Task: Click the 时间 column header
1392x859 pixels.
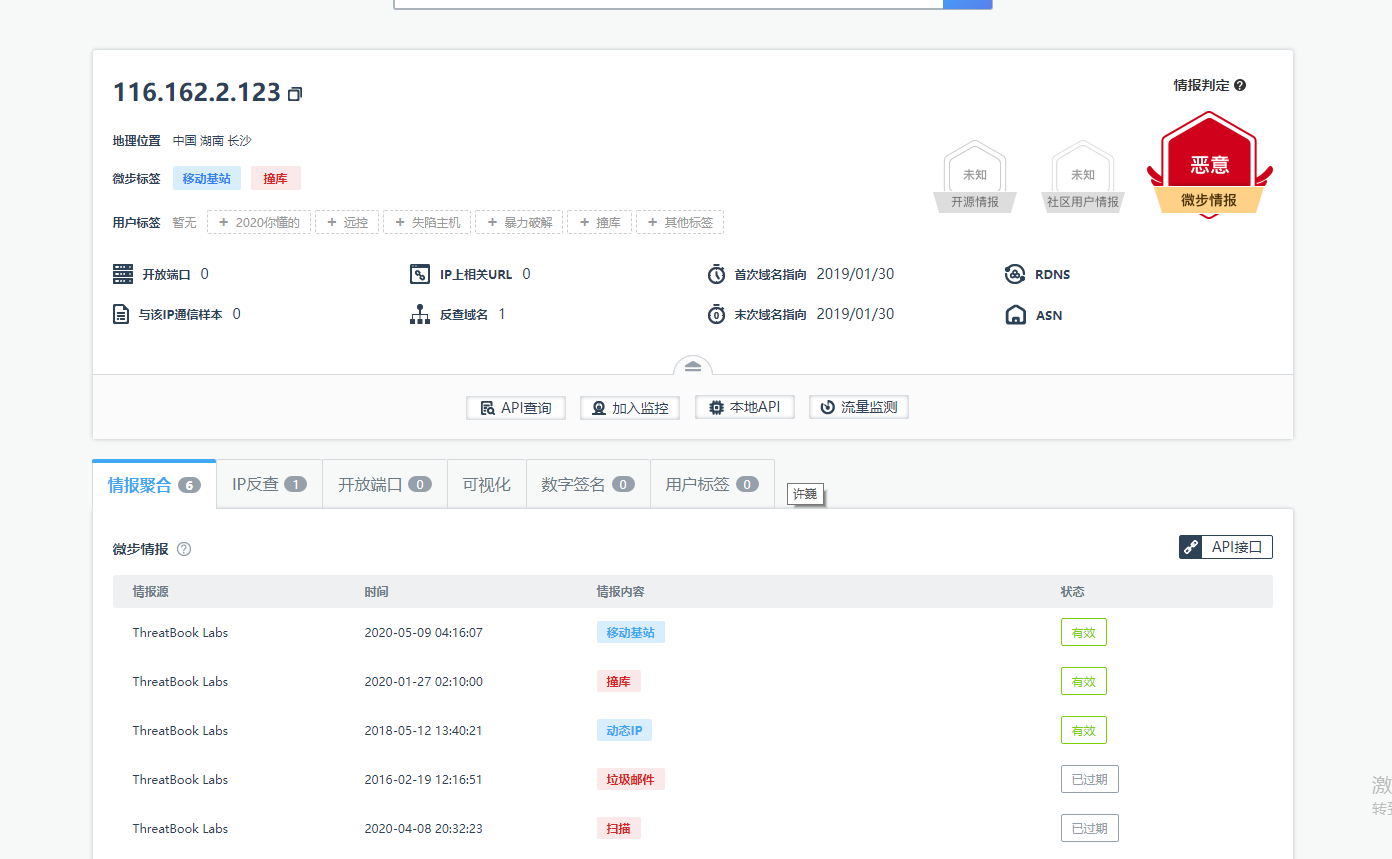Action: 377,592
